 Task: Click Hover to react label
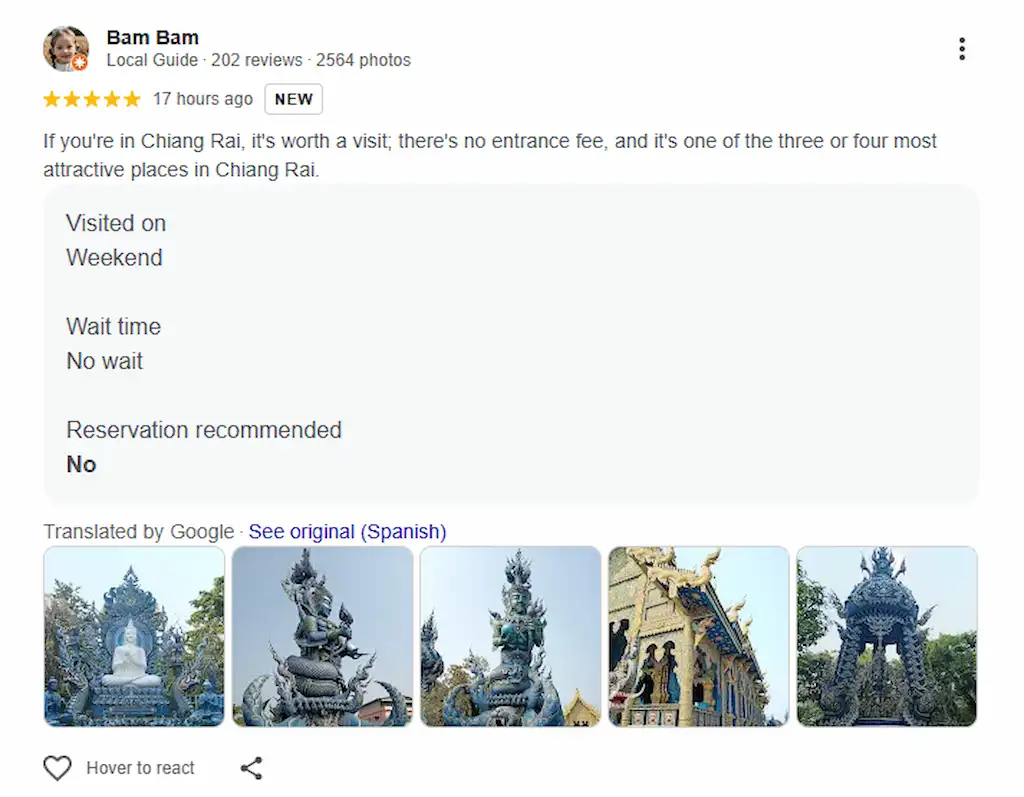[140, 768]
